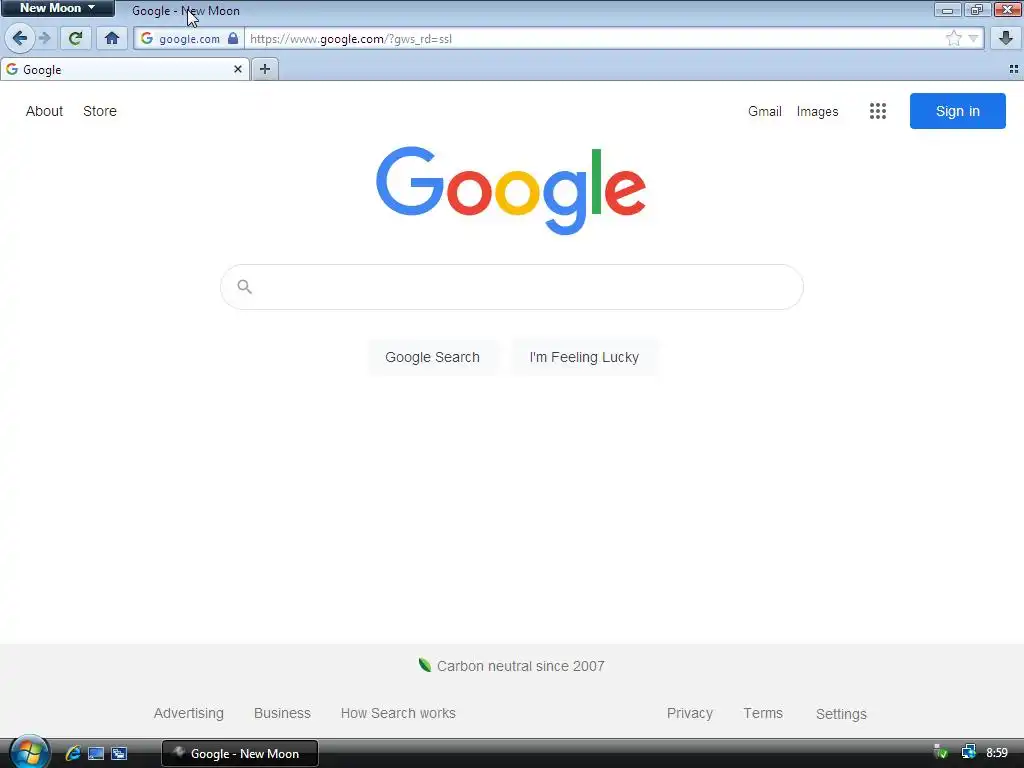Minimize the New Moon window
The width and height of the screenshot is (1024, 768).
(x=947, y=9)
